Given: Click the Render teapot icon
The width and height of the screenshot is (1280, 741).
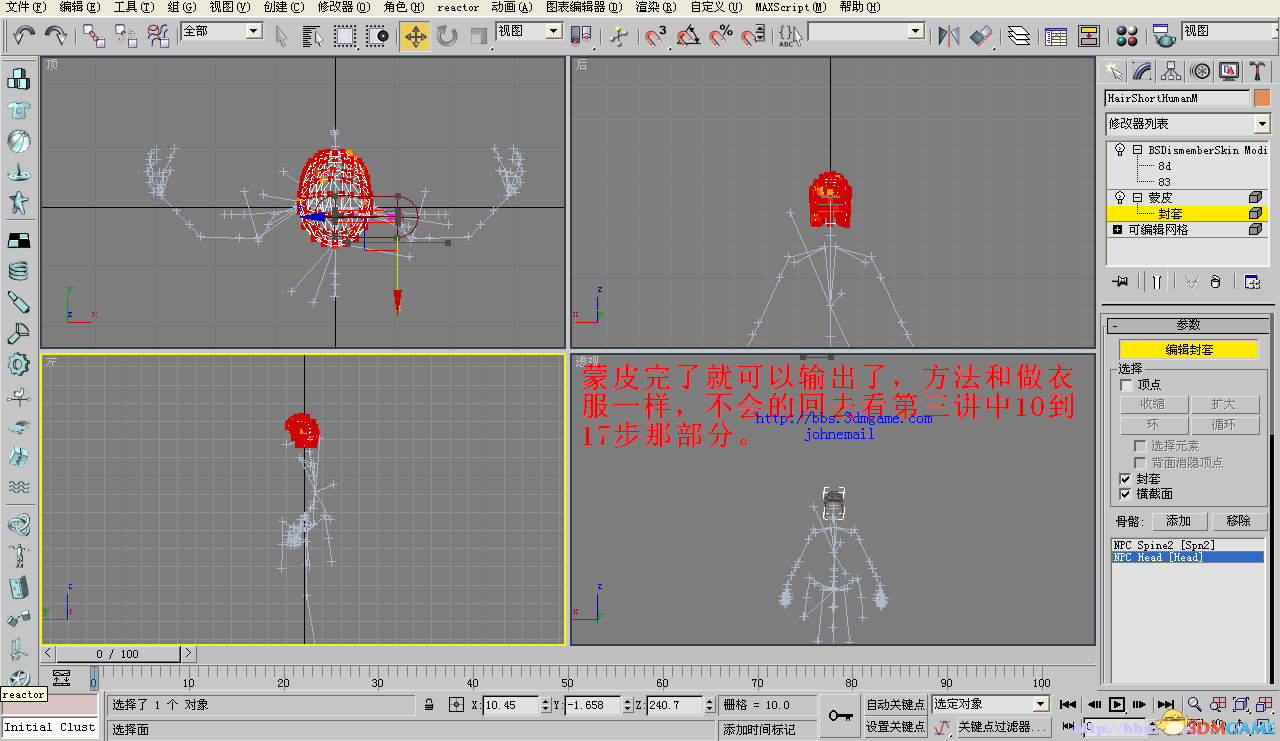Looking at the screenshot, I should click(1163, 36).
